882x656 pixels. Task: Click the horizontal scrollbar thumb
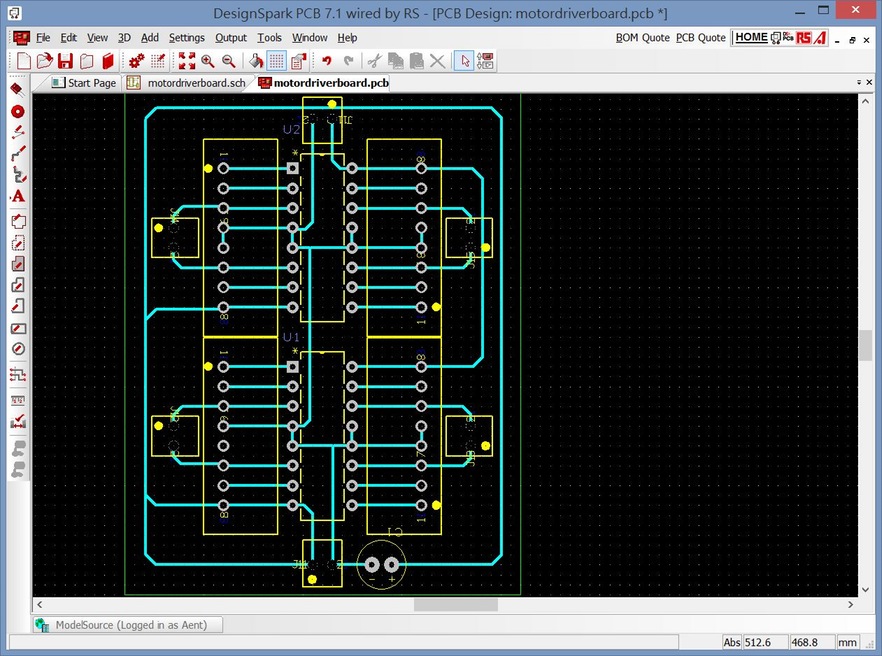click(456, 605)
